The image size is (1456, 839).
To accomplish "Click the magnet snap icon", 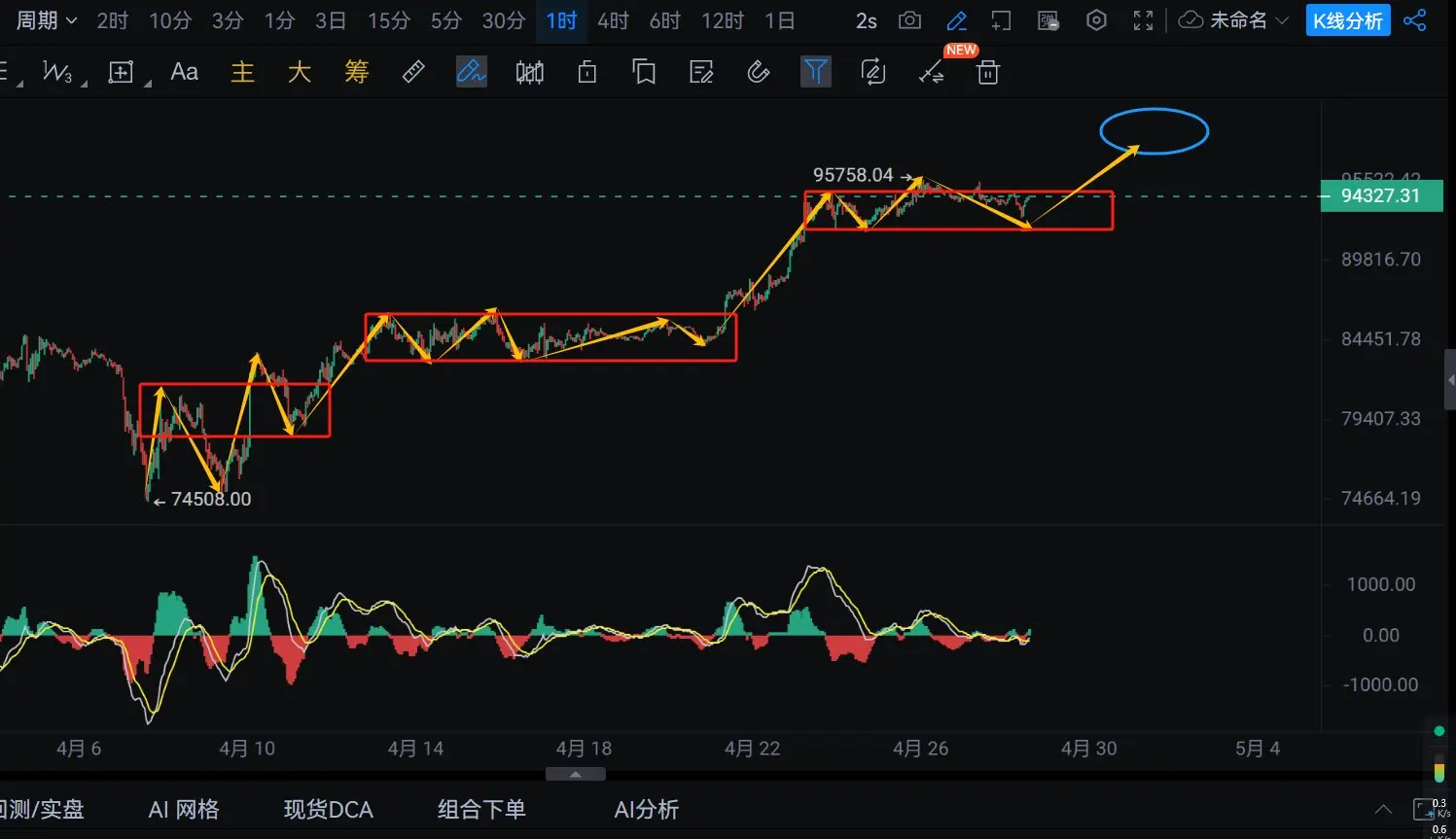I will tap(759, 72).
